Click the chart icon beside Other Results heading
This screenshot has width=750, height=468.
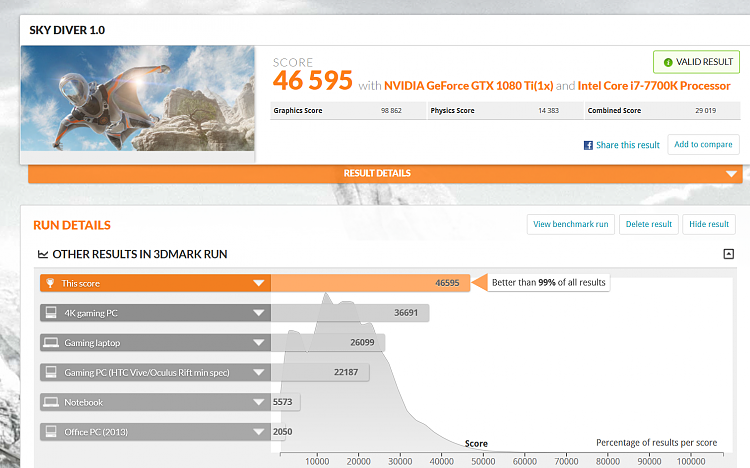[43, 254]
